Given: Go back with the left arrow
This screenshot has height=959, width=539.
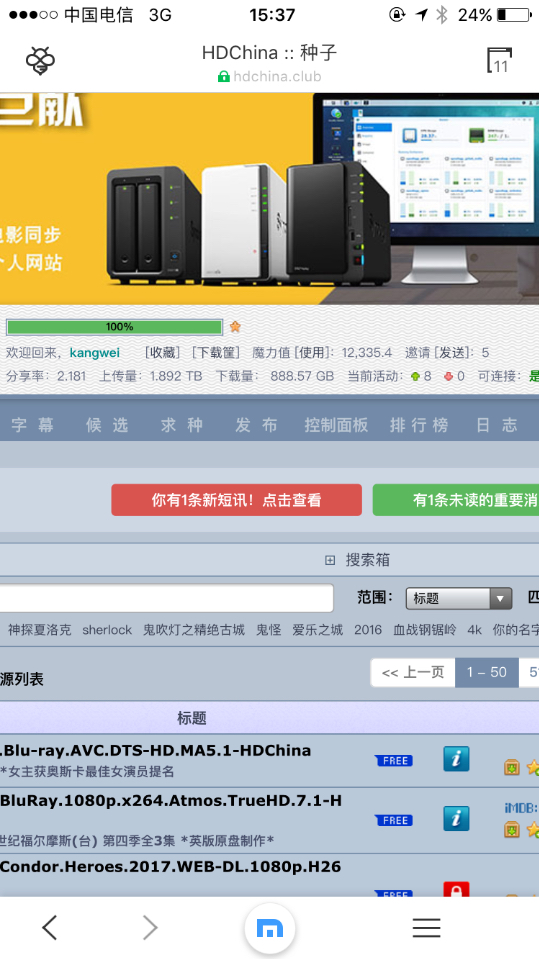Looking at the screenshot, I should [50, 928].
